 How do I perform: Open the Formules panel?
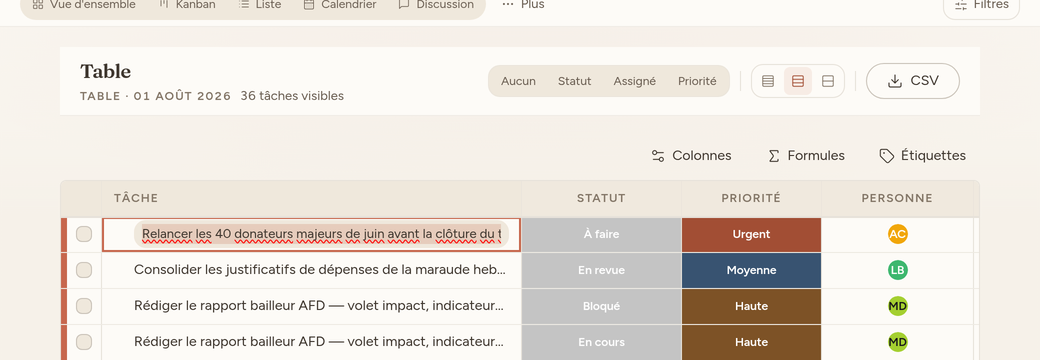(x=806, y=156)
